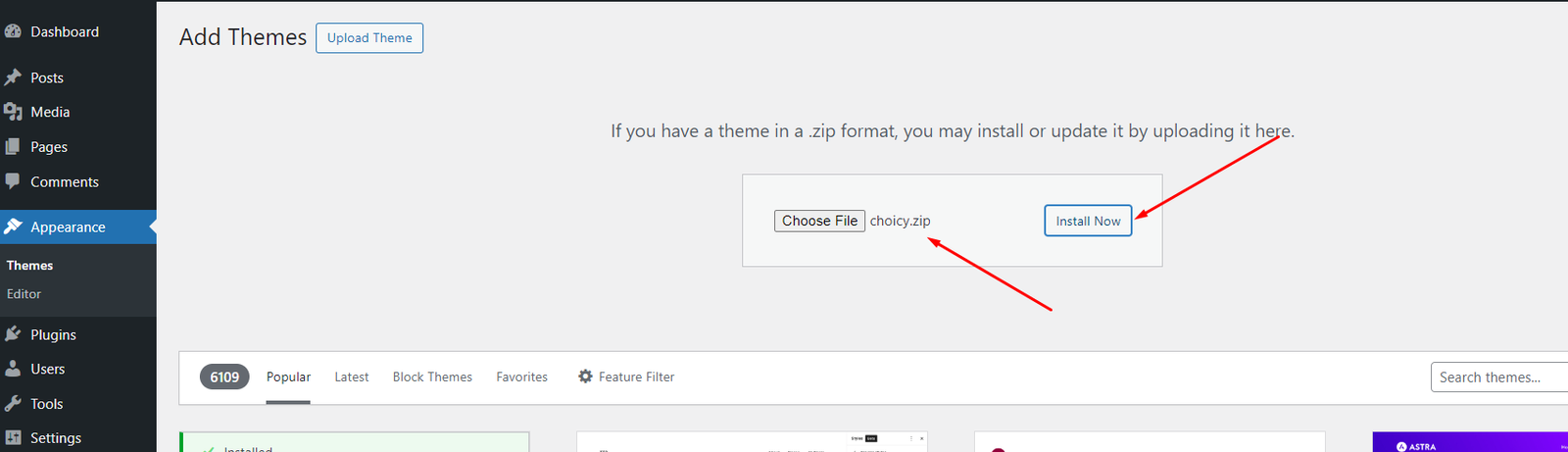The width and height of the screenshot is (1568, 452).
Task: Click the Posts pushpin icon
Action: [12, 77]
